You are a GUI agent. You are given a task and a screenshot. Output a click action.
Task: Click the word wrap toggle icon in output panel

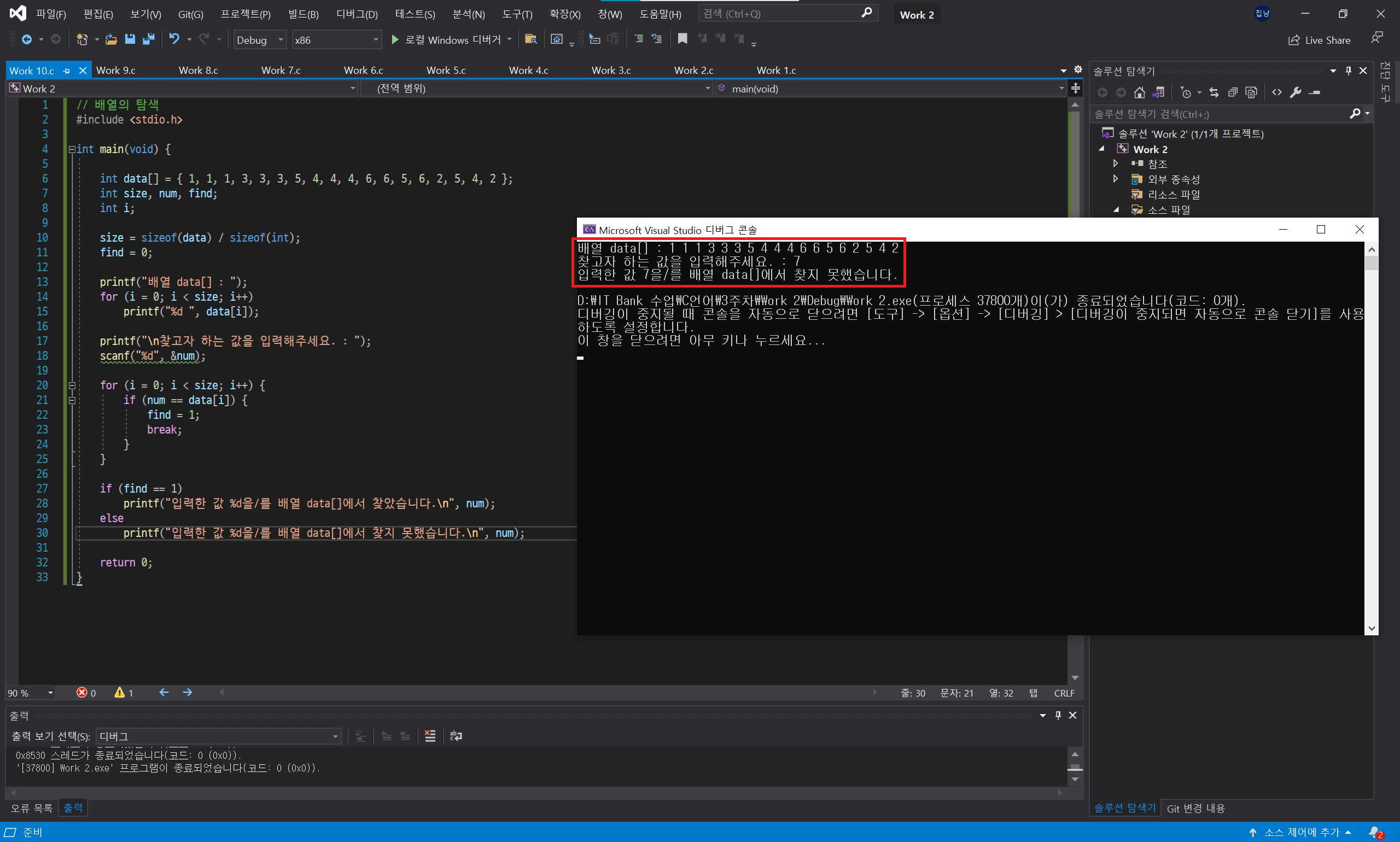pos(456,736)
